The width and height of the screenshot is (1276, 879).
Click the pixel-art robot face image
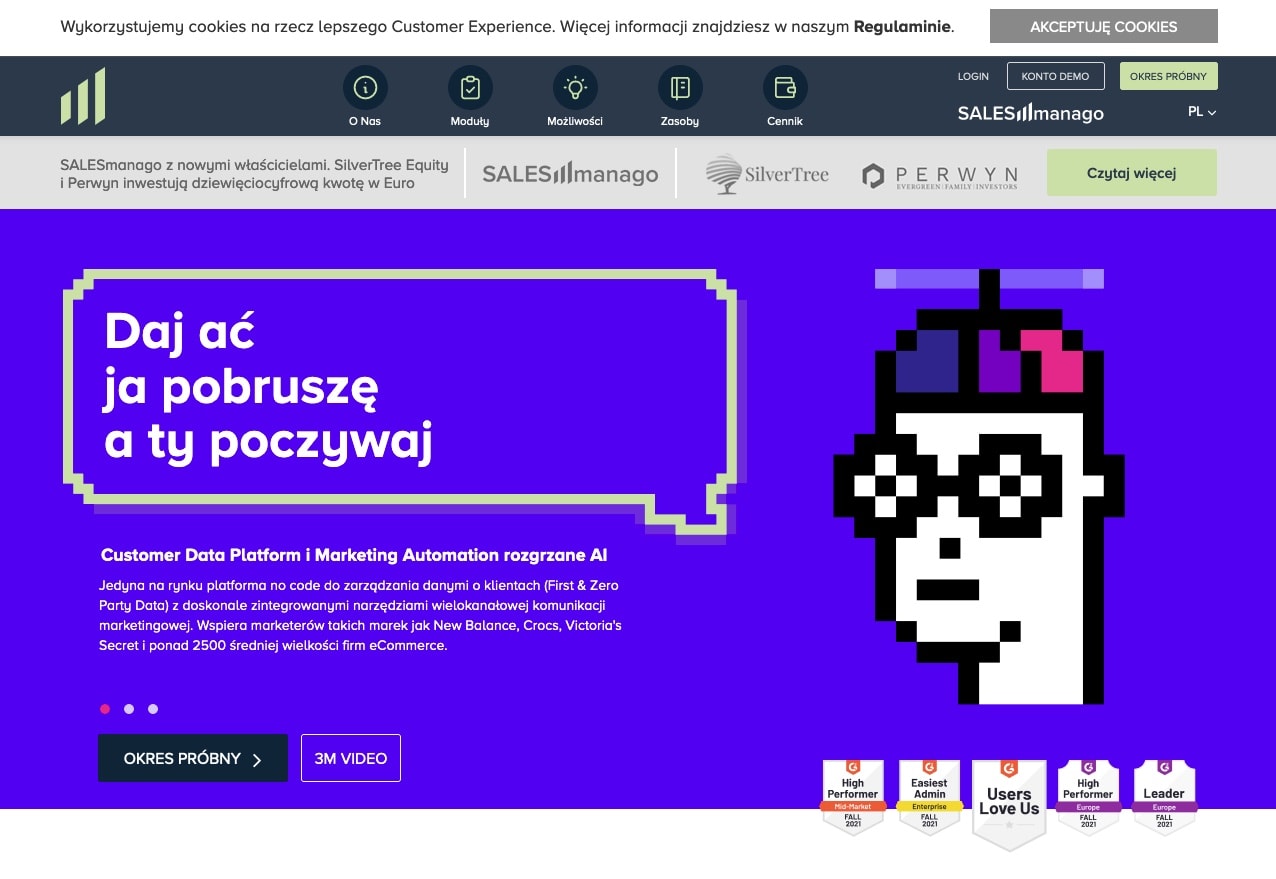pos(980,487)
